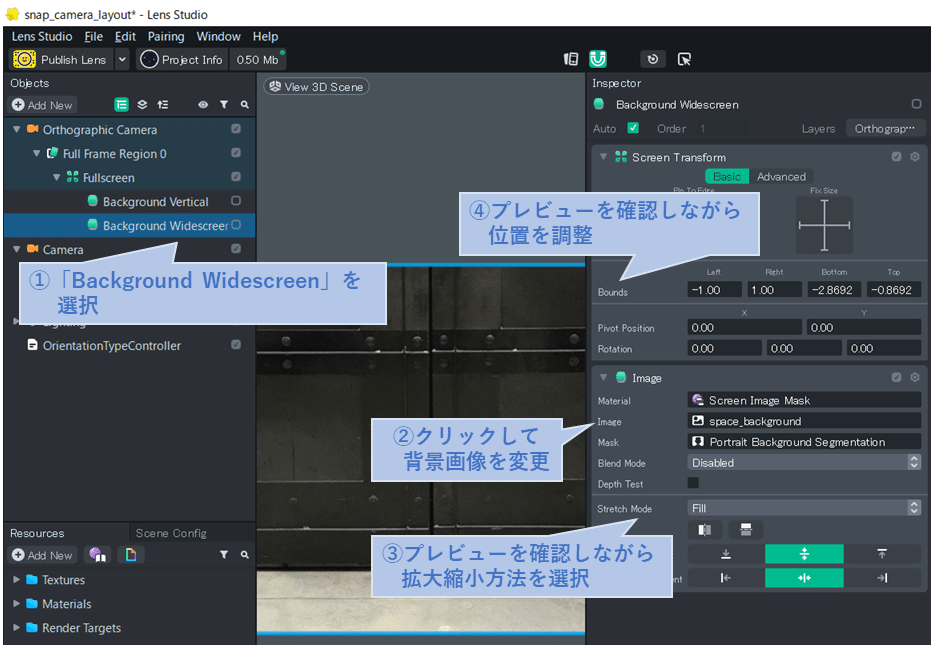This screenshot has height=647, width=933.
Task: Open search in the Objects panel
Action: point(245,104)
